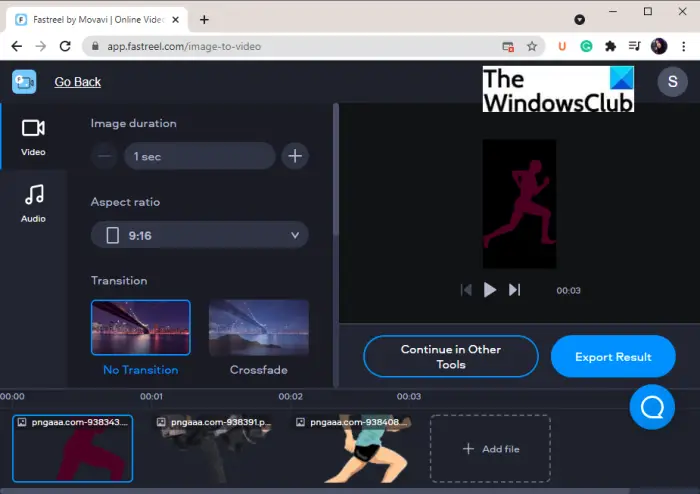700x494 pixels.
Task: Reload the page
Action: 65,46
